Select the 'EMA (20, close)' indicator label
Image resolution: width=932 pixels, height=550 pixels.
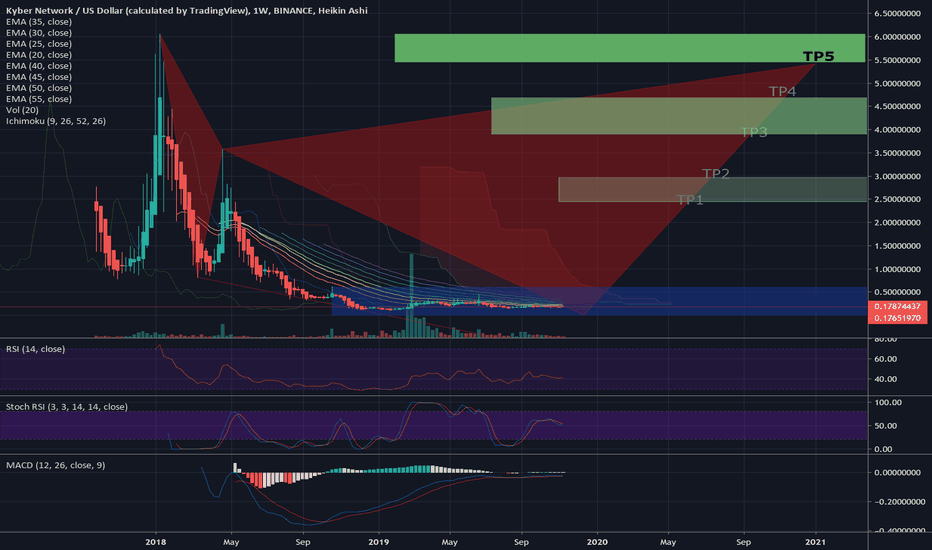pyautogui.click(x=39, y=55)
